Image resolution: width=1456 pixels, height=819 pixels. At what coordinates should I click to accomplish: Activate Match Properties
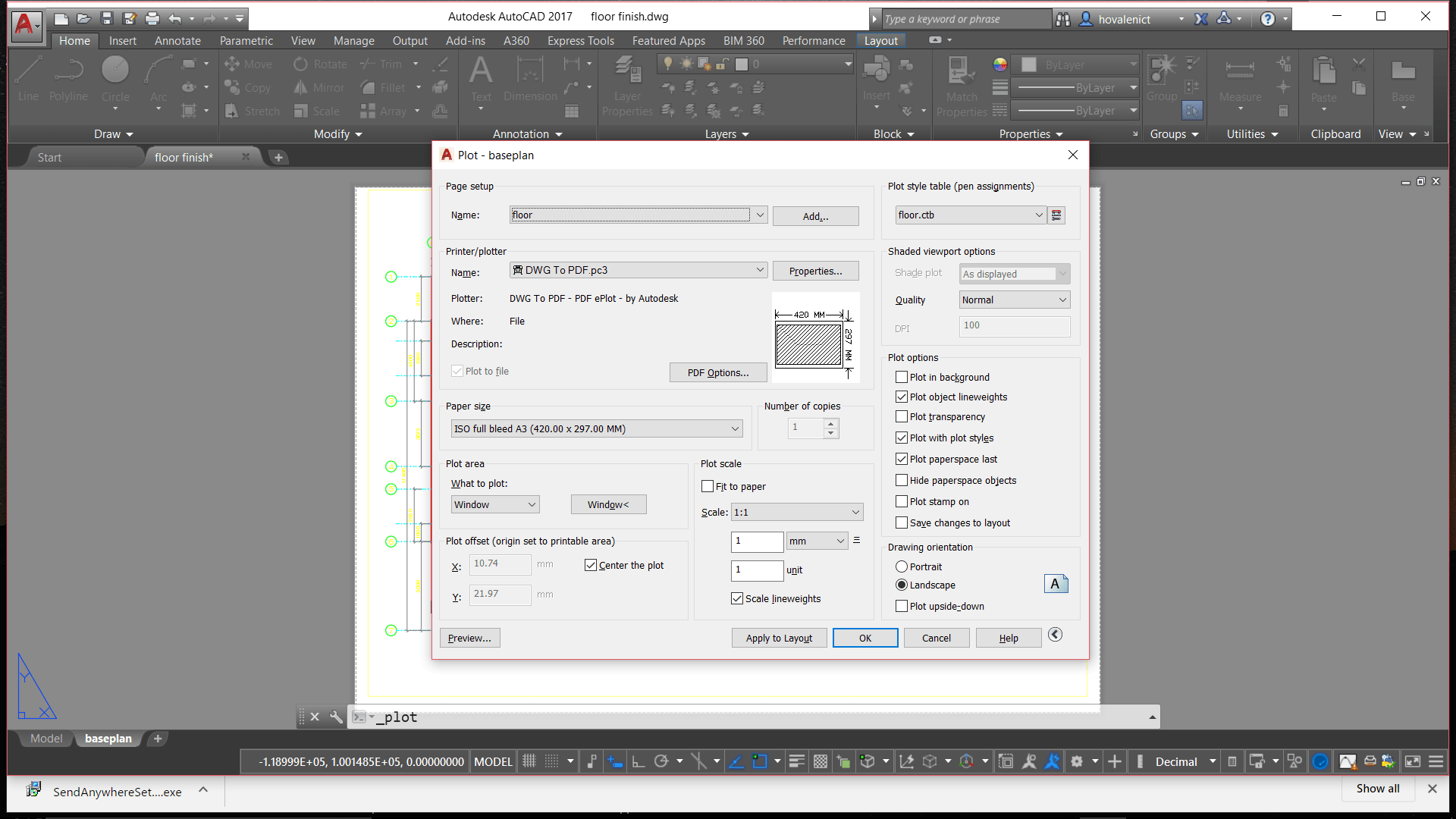click(961, 83)
